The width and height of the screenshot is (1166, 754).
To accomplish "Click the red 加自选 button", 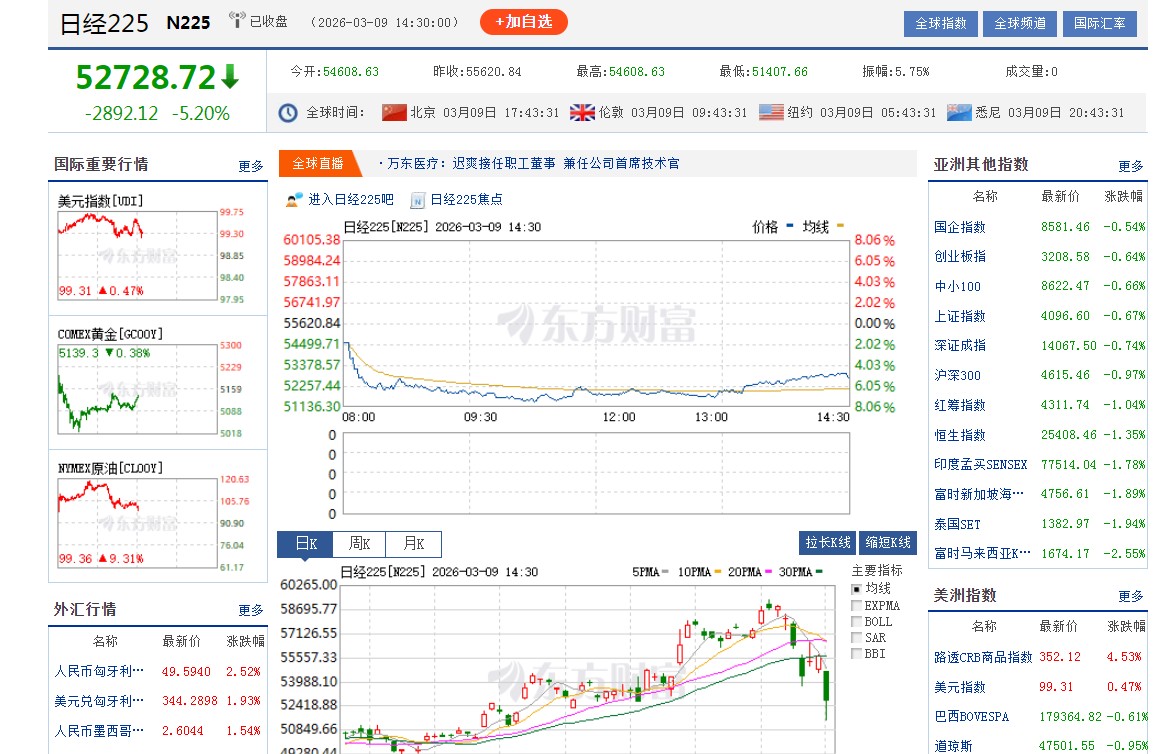I will coord(524,20).
